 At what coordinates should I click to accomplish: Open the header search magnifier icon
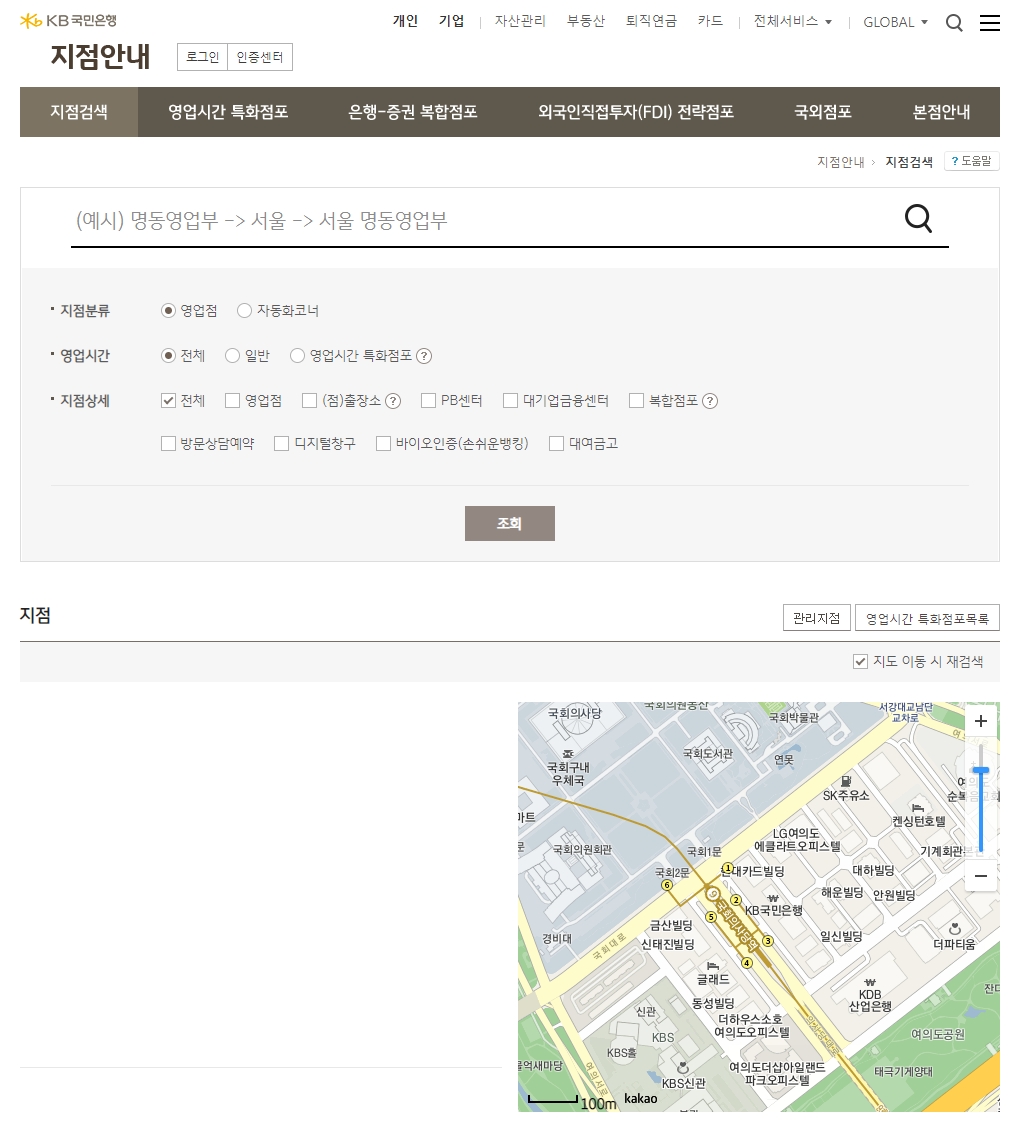[954, 23]
